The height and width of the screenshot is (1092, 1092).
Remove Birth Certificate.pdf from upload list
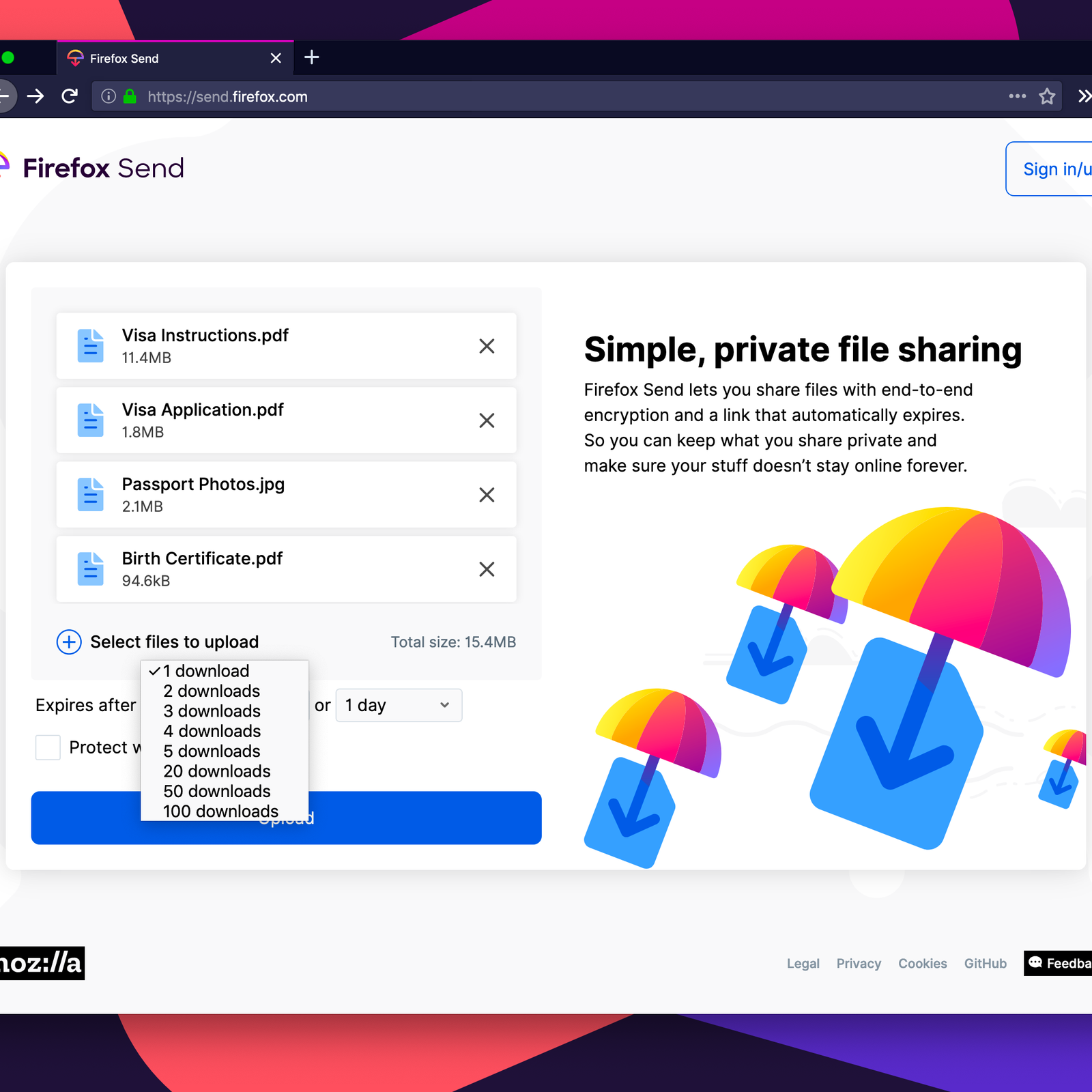point(487,569)
